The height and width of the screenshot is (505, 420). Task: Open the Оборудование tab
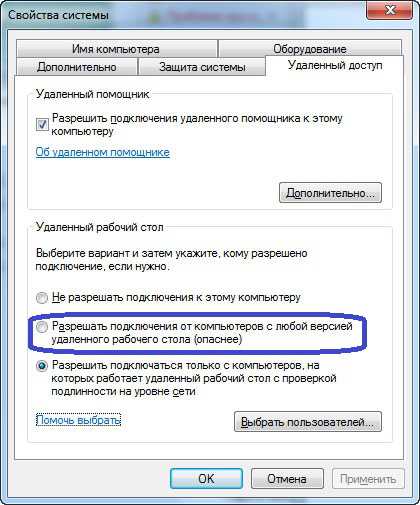tap(310, 49)
